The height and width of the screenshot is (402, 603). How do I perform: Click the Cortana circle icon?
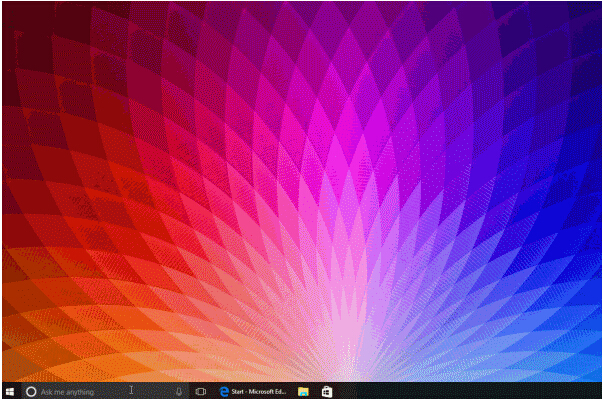click(x=30, y=392)
